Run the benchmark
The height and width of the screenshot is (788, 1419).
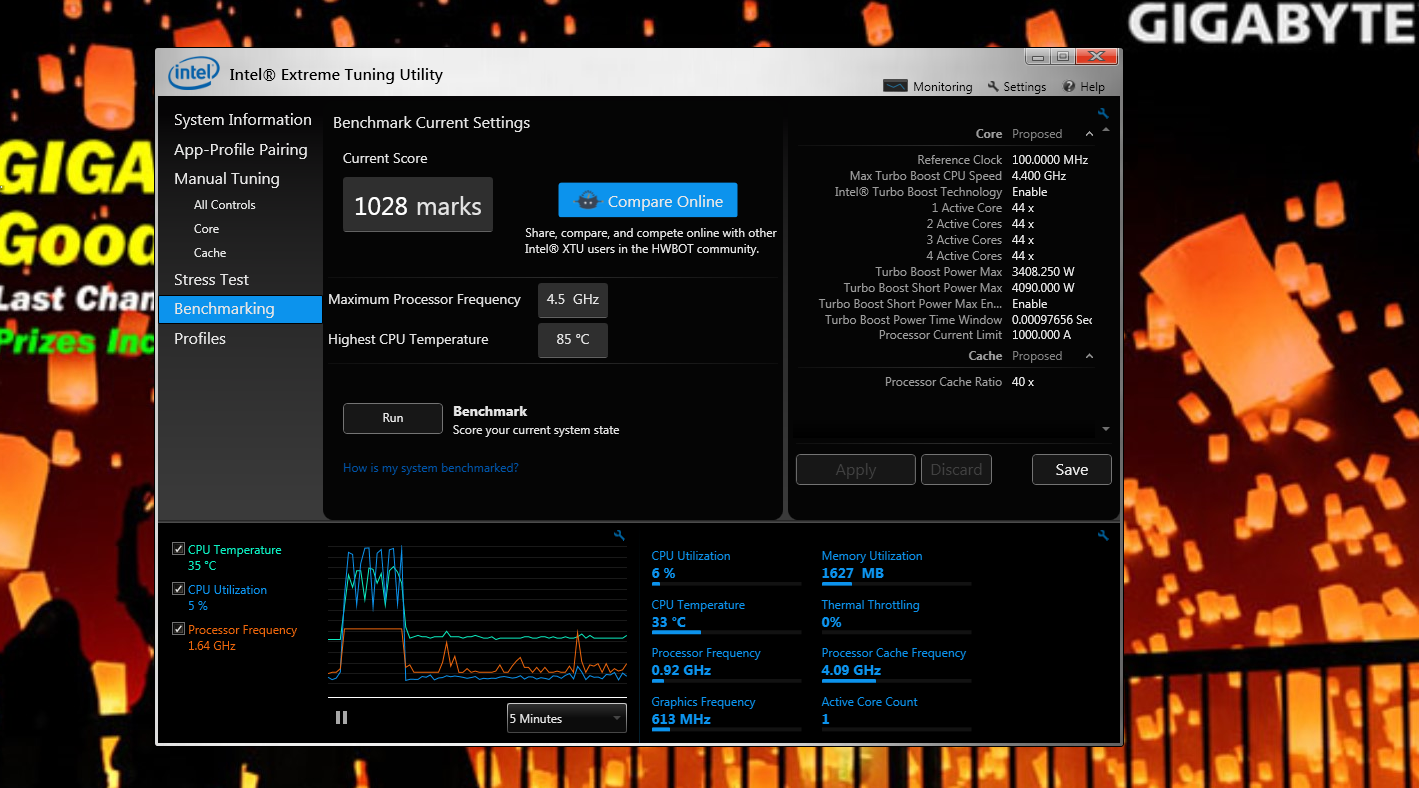click(393, 418)
